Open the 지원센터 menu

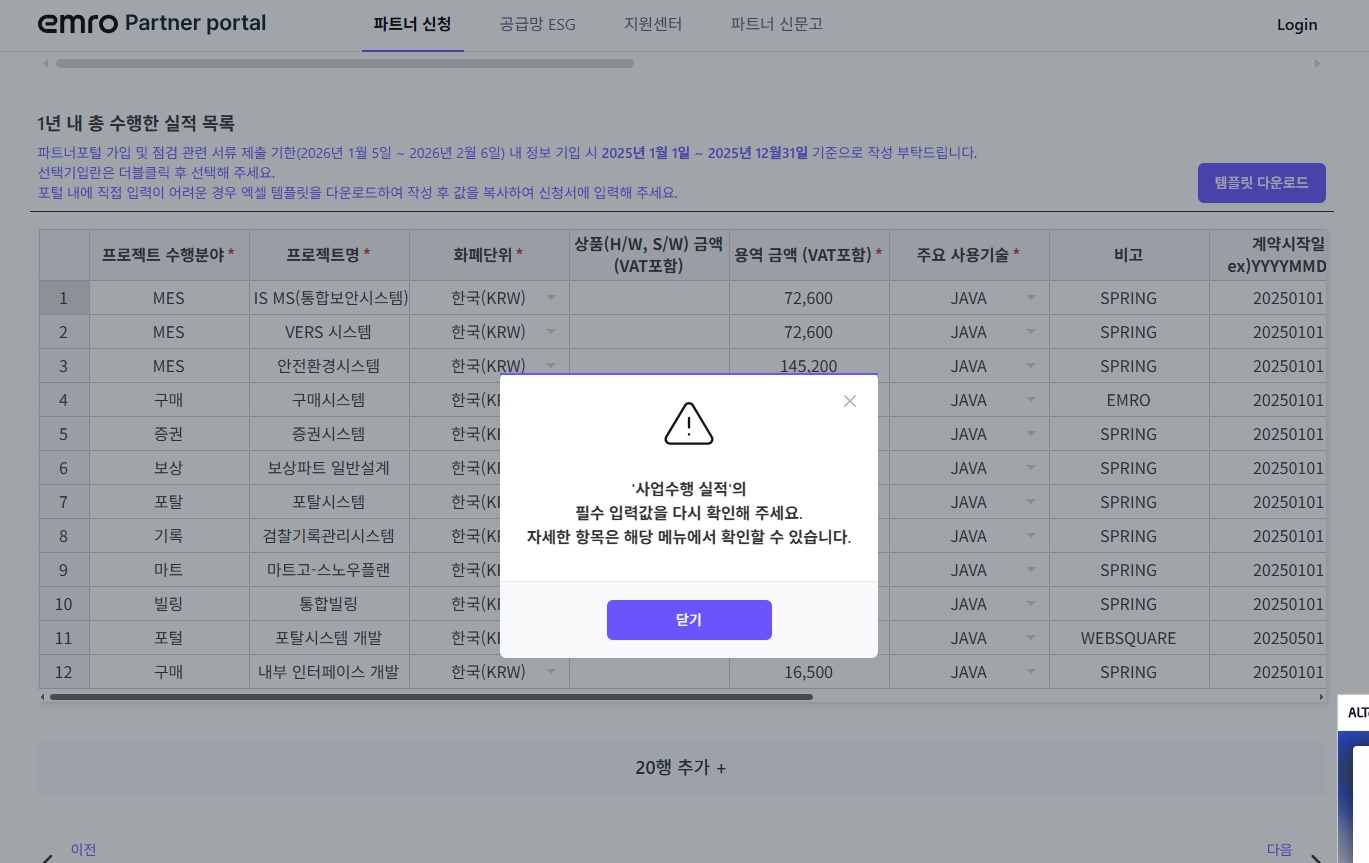[x=653, y=25]
